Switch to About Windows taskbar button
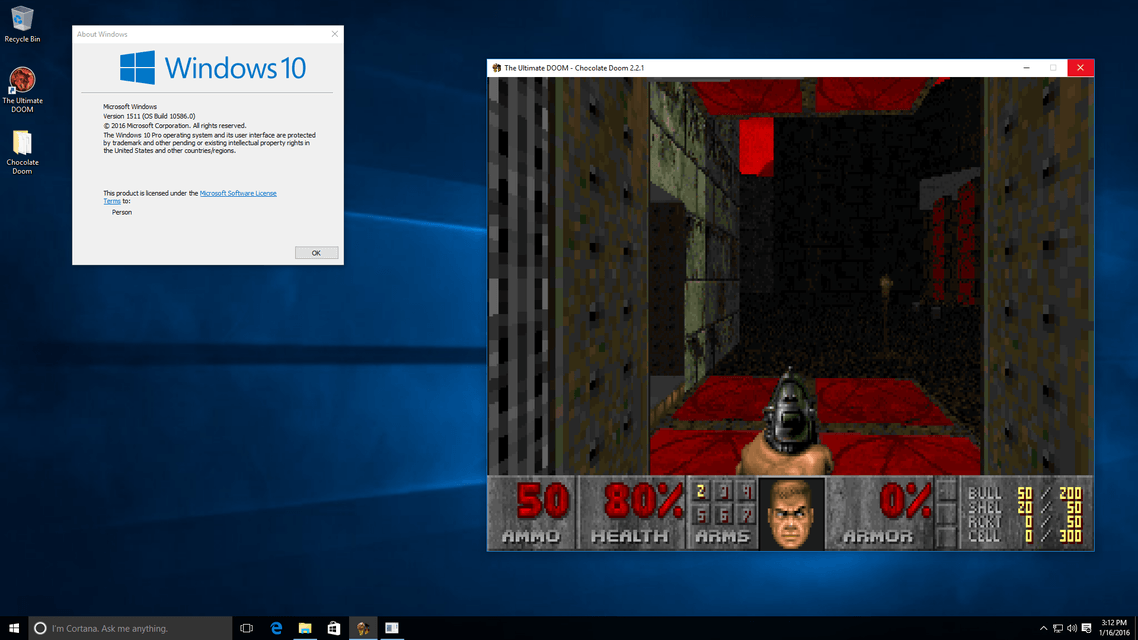1138x640 pixels. (x=392, y=628)
